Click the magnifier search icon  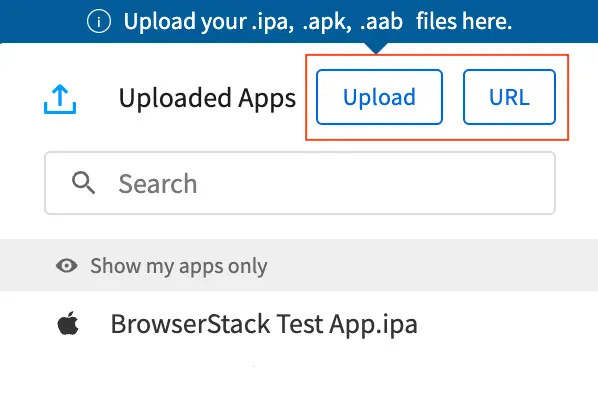(83, 183)
